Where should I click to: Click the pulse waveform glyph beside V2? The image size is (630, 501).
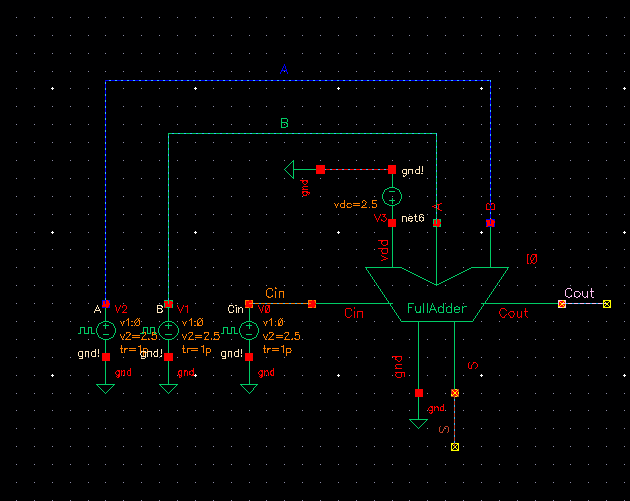(x=86, y=331)
